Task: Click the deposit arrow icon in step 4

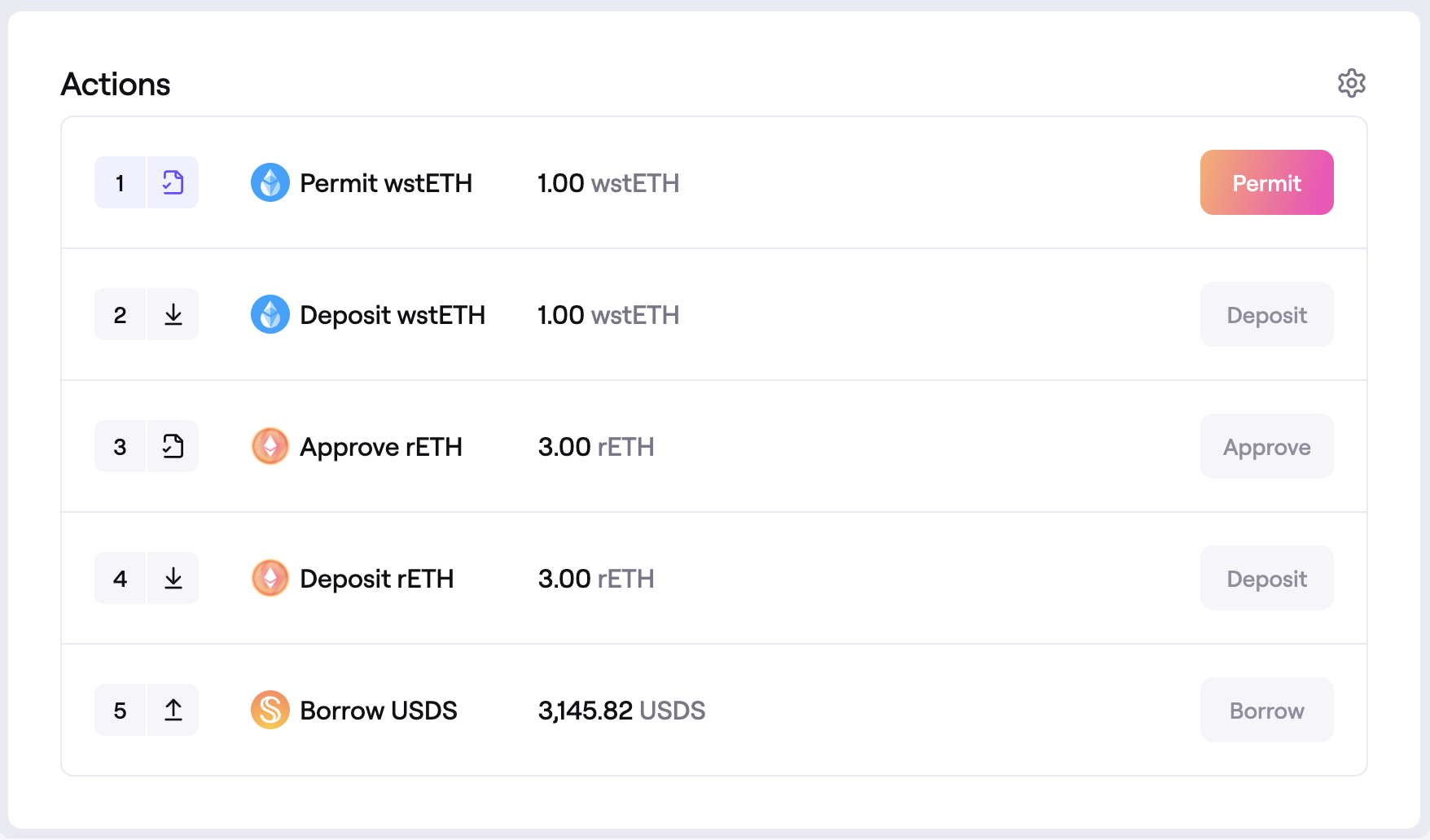Action: tap(173, 578)
